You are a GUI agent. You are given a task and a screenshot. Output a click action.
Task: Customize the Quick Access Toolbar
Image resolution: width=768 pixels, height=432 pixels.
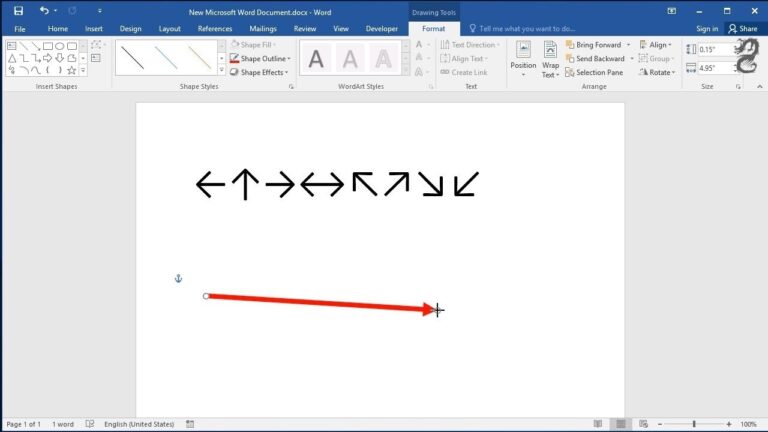pyautogui.click(x=99, y=11)
